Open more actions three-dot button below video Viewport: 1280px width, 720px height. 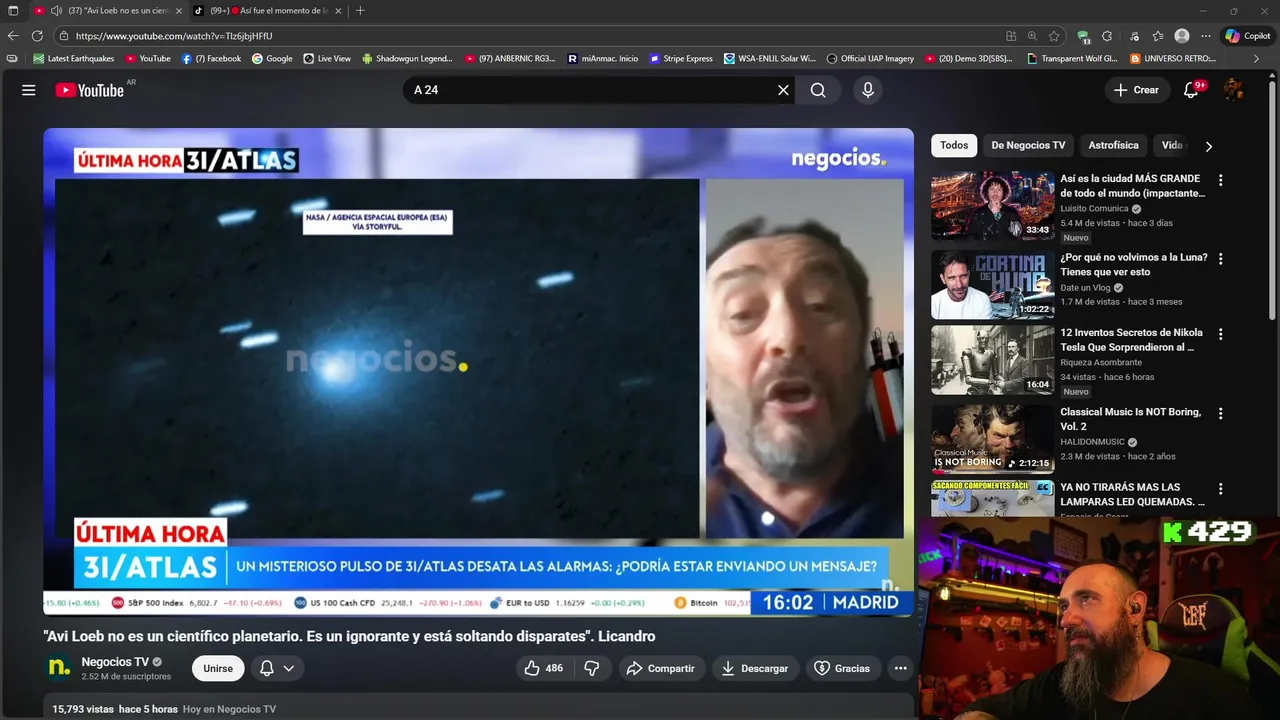pyautogui.click(x=900, y=668)
